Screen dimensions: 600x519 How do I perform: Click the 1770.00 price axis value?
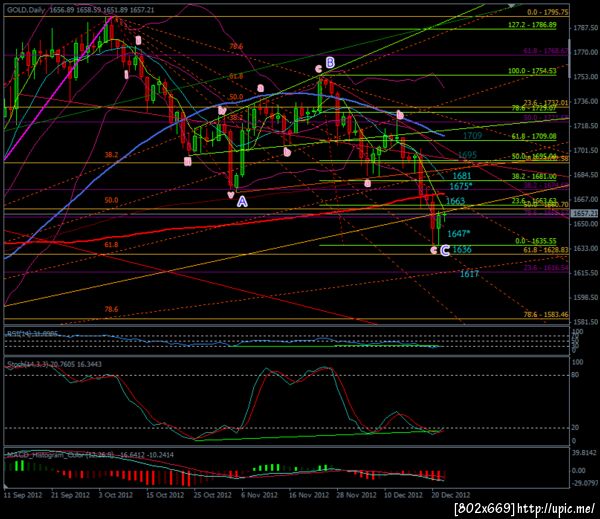[x=585, y=52]
